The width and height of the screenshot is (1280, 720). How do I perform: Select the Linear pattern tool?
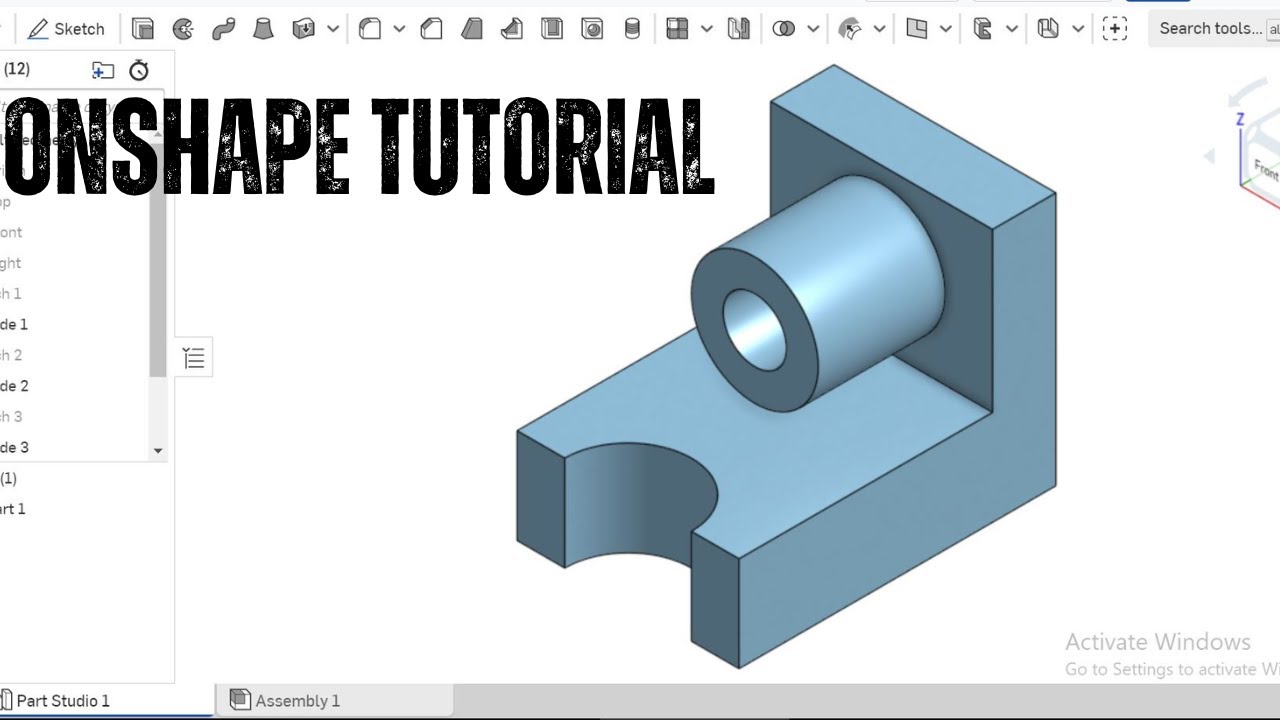coord(677,29)
